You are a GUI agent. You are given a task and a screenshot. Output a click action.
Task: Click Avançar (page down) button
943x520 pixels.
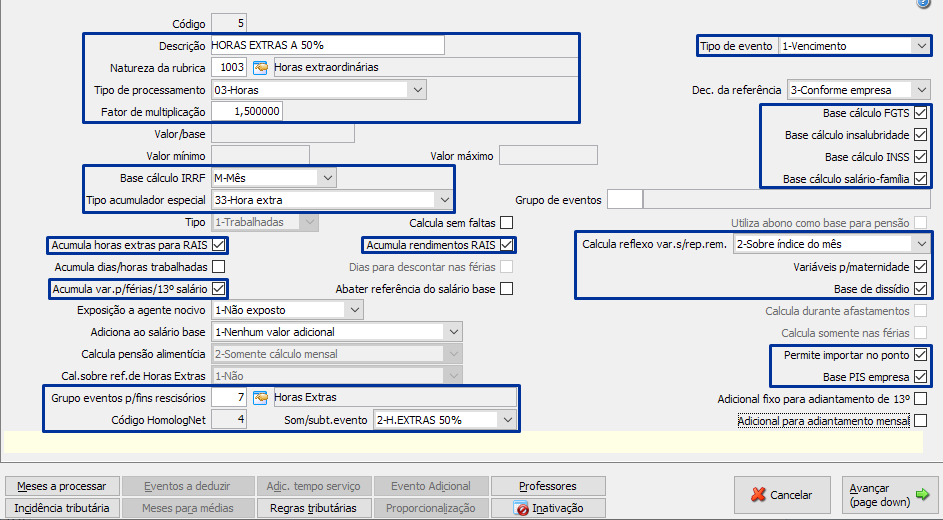tap(889, 495)
